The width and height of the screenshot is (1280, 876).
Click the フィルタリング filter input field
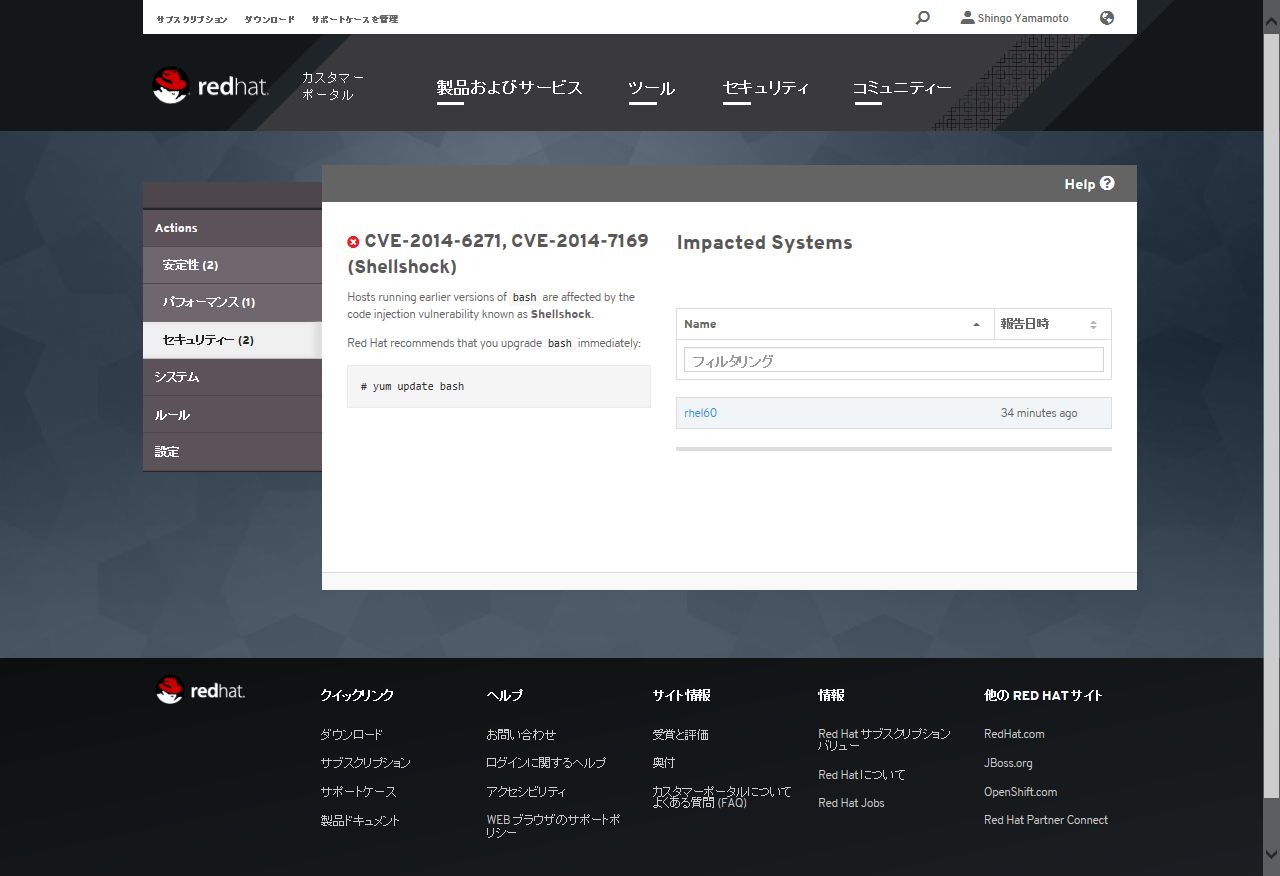point(893,360)
